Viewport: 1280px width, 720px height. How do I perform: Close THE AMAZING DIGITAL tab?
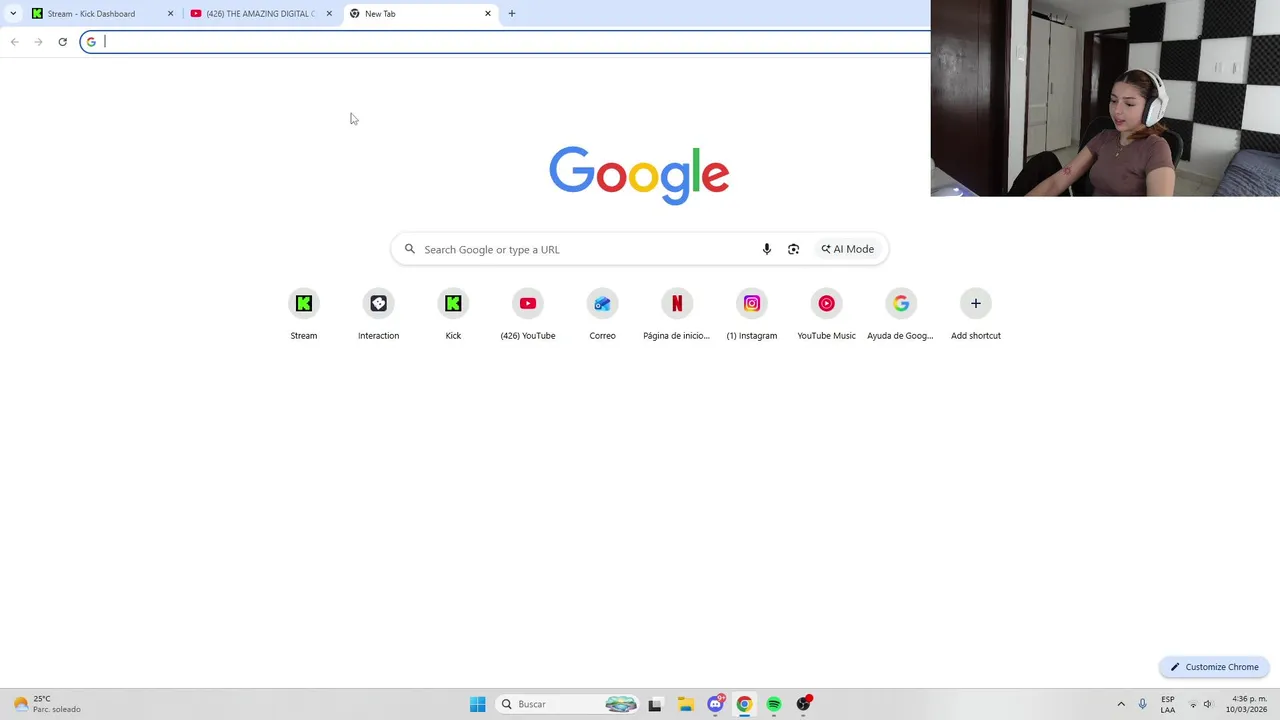coord(329,13)
